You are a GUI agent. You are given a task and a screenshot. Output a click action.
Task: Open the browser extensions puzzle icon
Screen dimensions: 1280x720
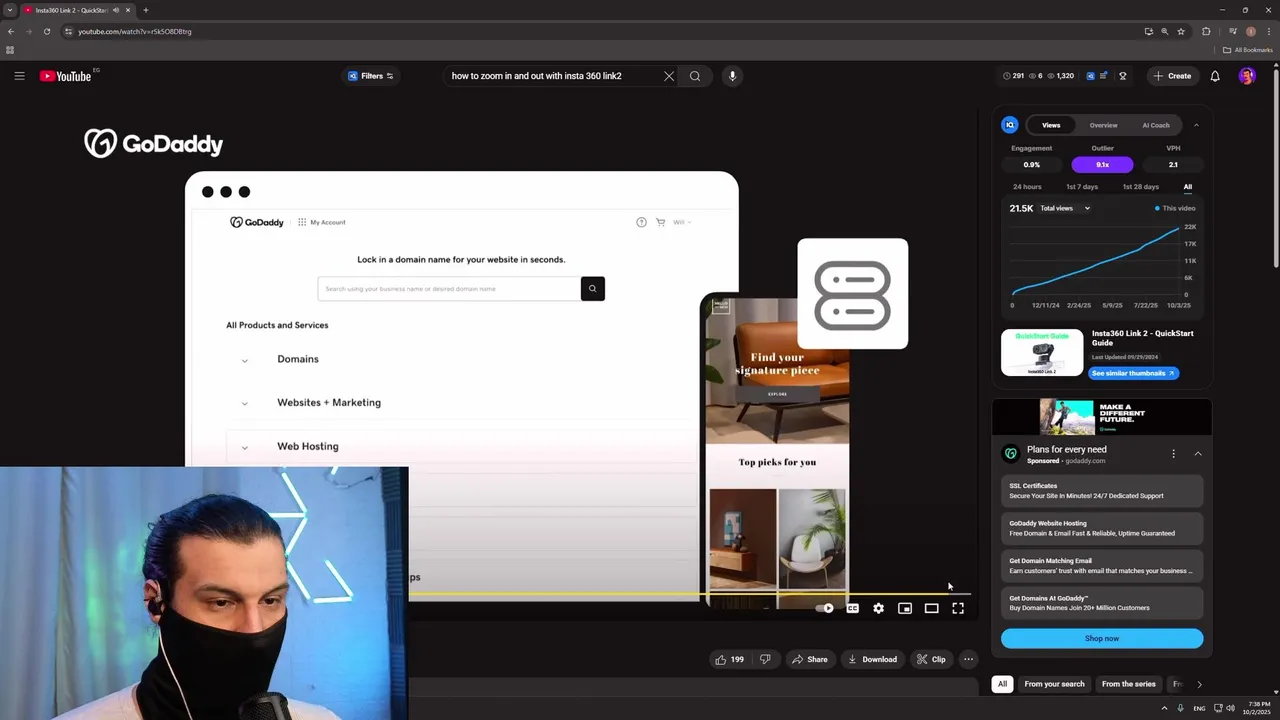(1206, 31)
